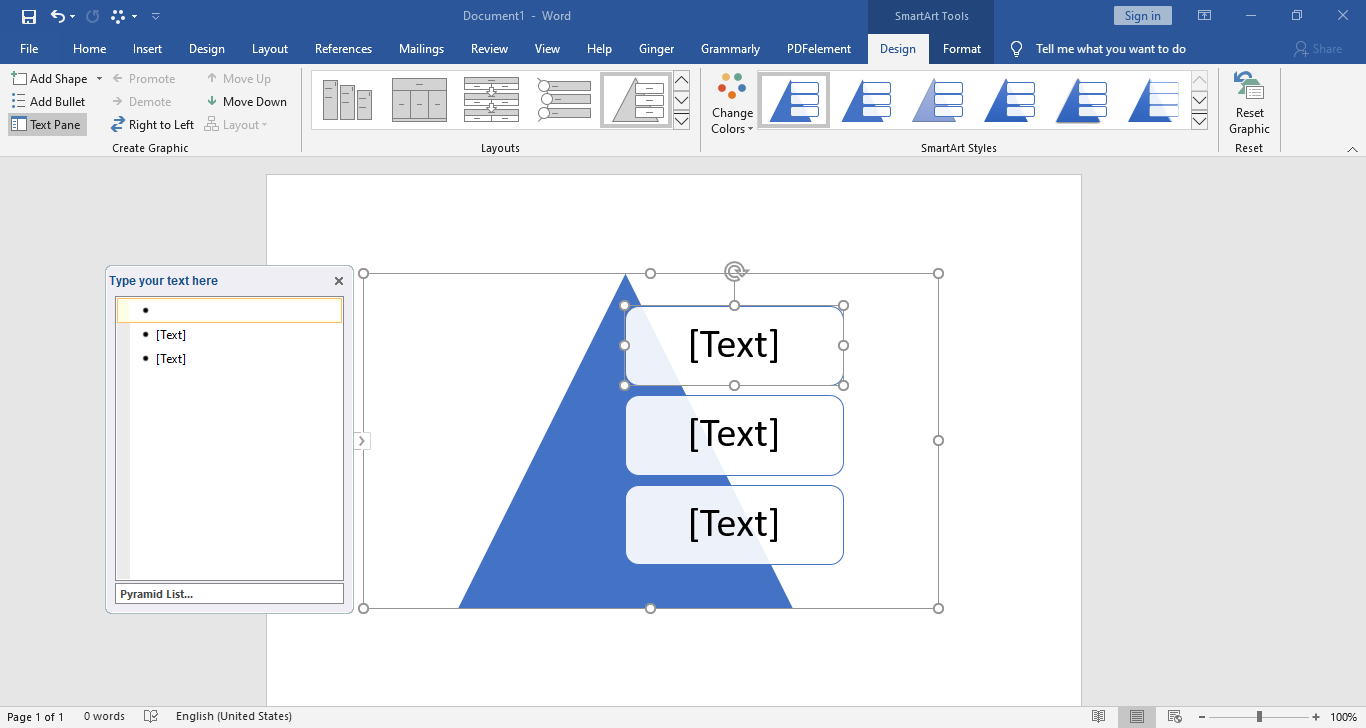
Task: Activate the Promote command
Action: click(x=146, y=78)
